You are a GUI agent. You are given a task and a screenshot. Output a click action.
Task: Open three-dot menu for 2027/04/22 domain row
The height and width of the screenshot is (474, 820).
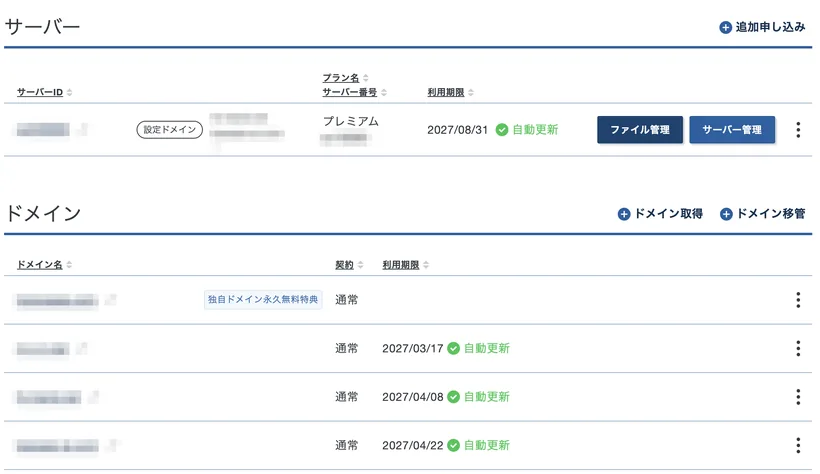(x=798, y=445)
